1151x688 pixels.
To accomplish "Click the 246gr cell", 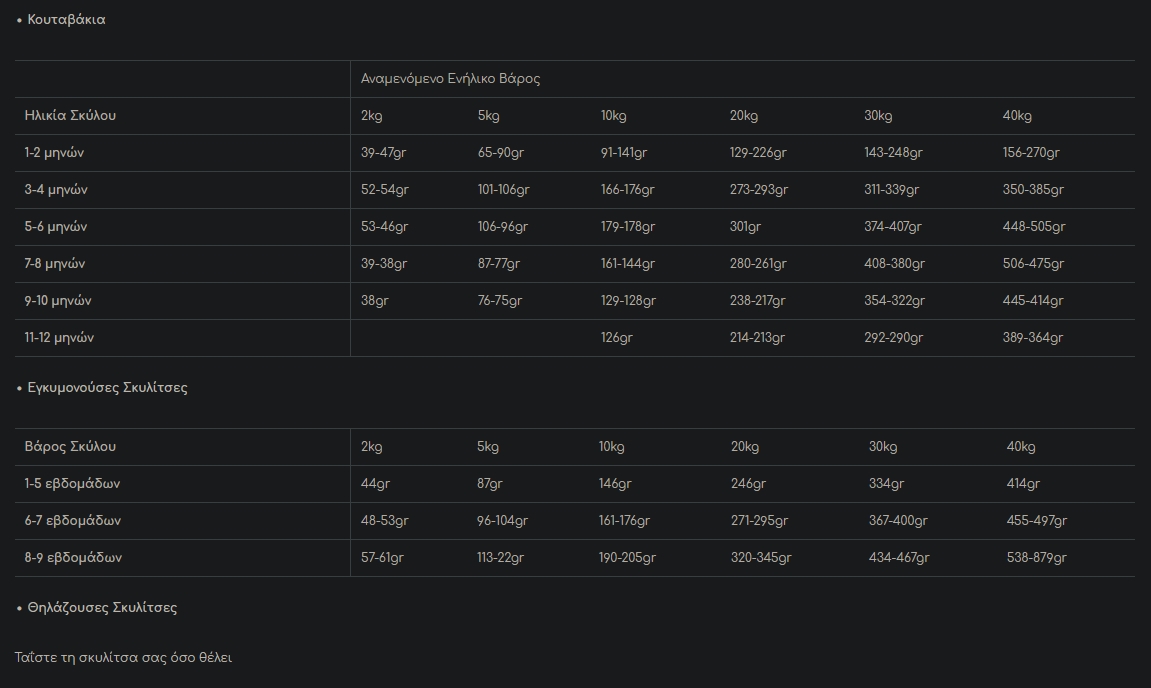I will (x=748, y=484).
